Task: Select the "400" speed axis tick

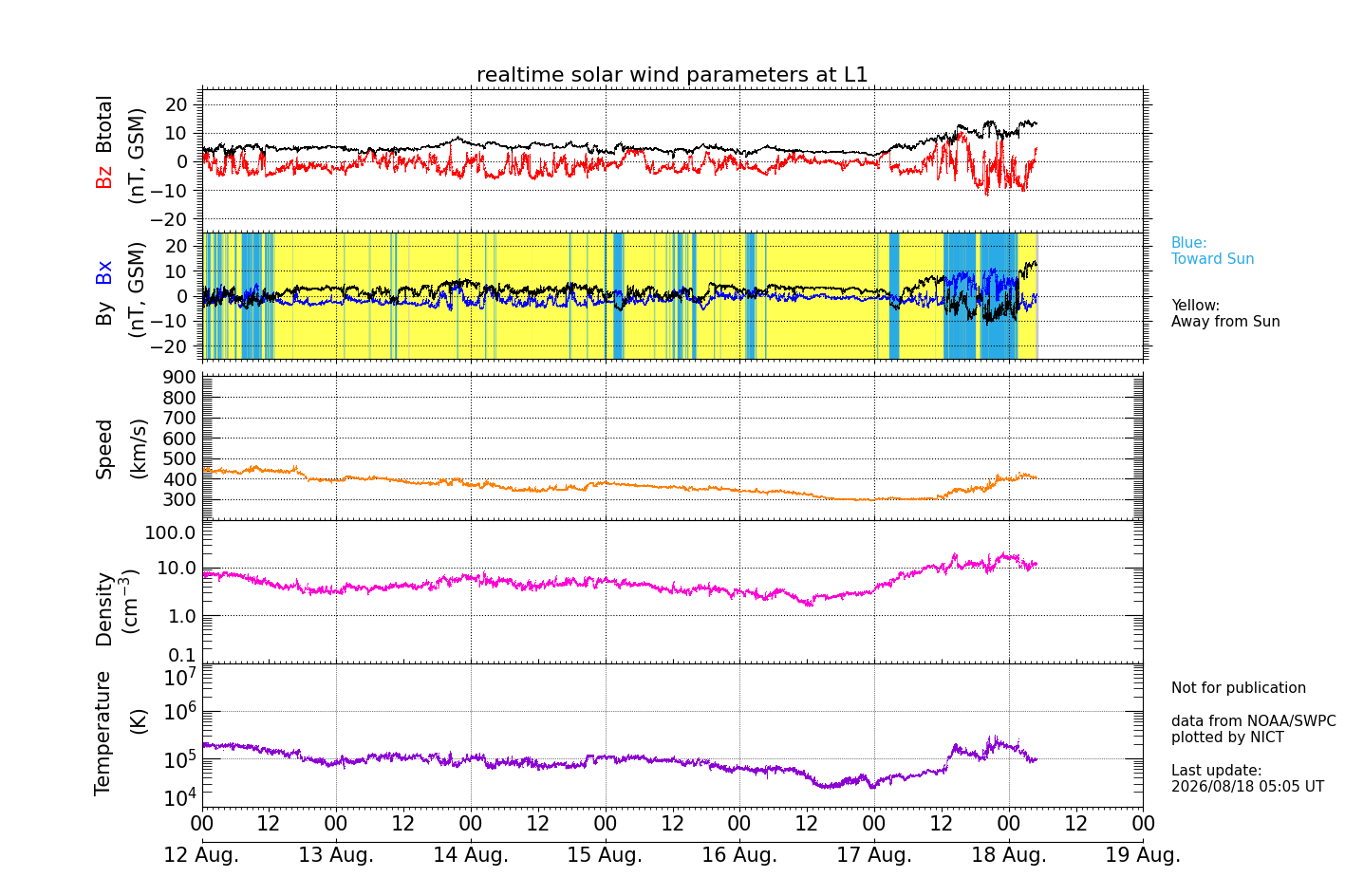Action: (x=180, y=479)
